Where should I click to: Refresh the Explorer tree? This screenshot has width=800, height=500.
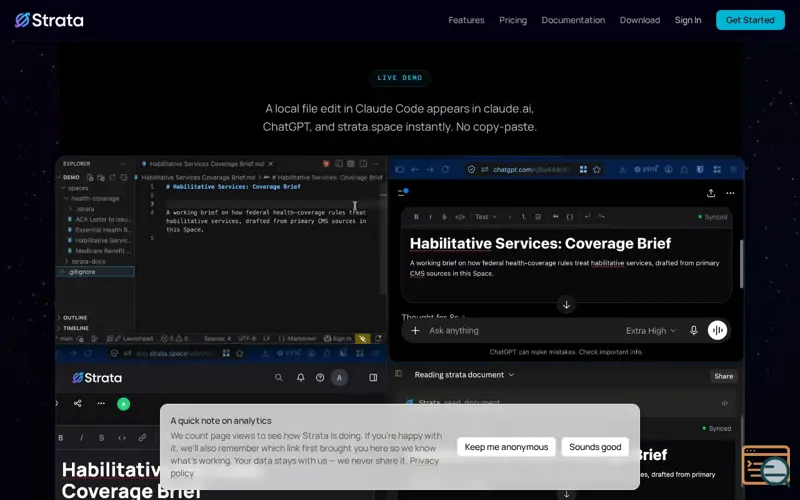click(112, 178)
